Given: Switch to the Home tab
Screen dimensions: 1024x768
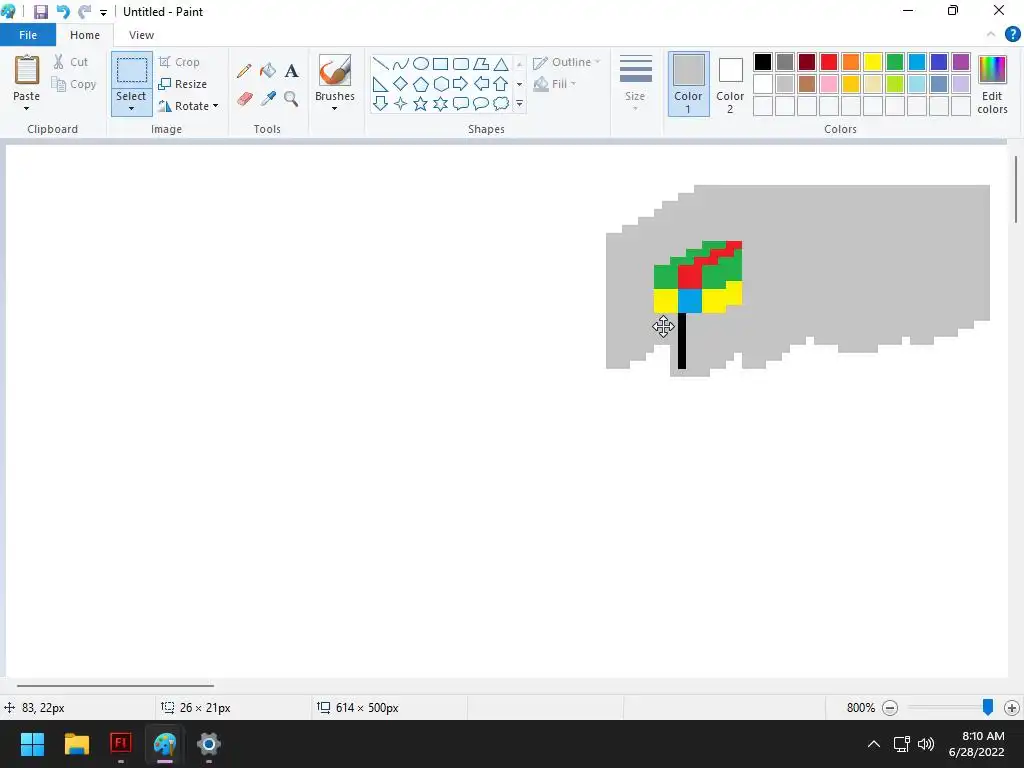Looking at the screenshot, I should (85, 35).
